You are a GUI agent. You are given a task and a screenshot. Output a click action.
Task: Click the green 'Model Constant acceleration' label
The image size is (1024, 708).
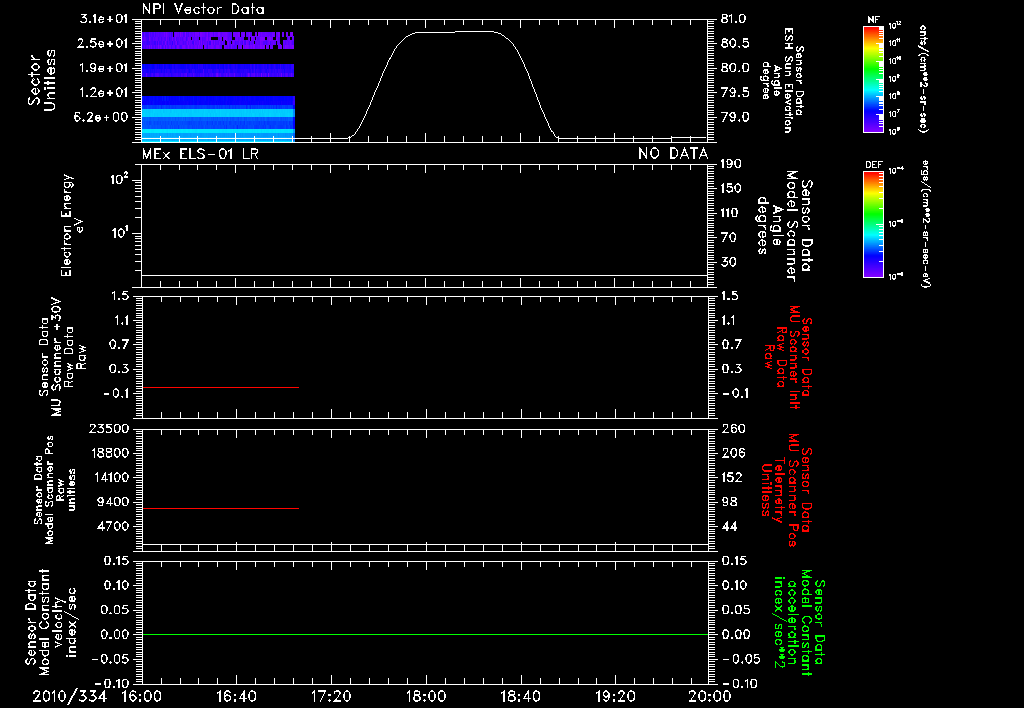point(798,622)
